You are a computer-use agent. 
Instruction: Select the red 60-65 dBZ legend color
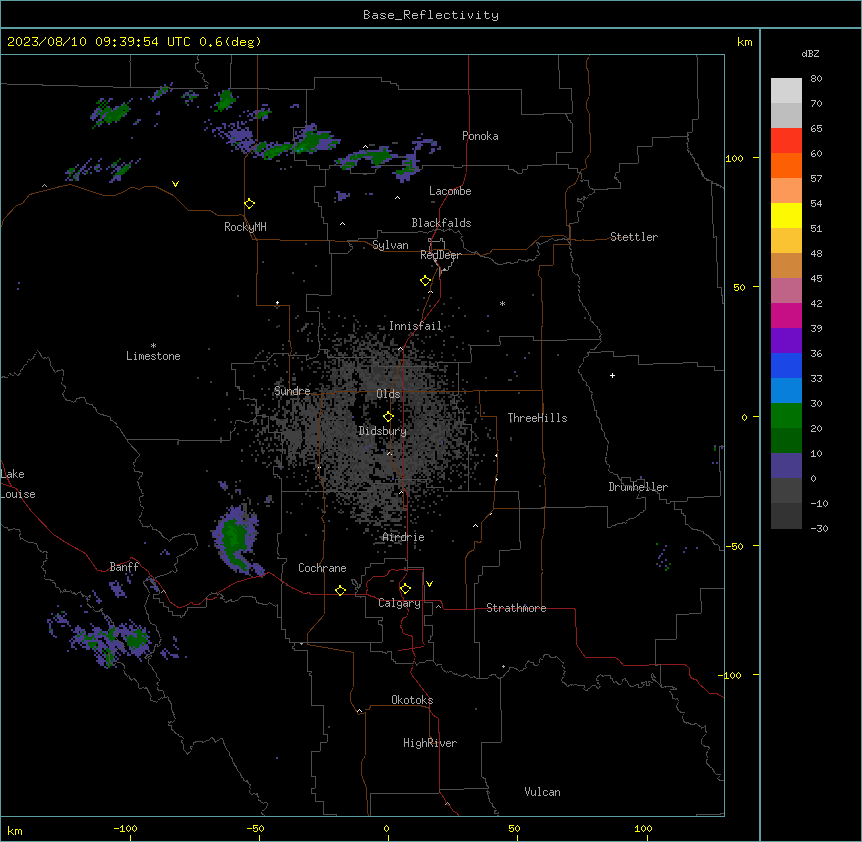786,141
